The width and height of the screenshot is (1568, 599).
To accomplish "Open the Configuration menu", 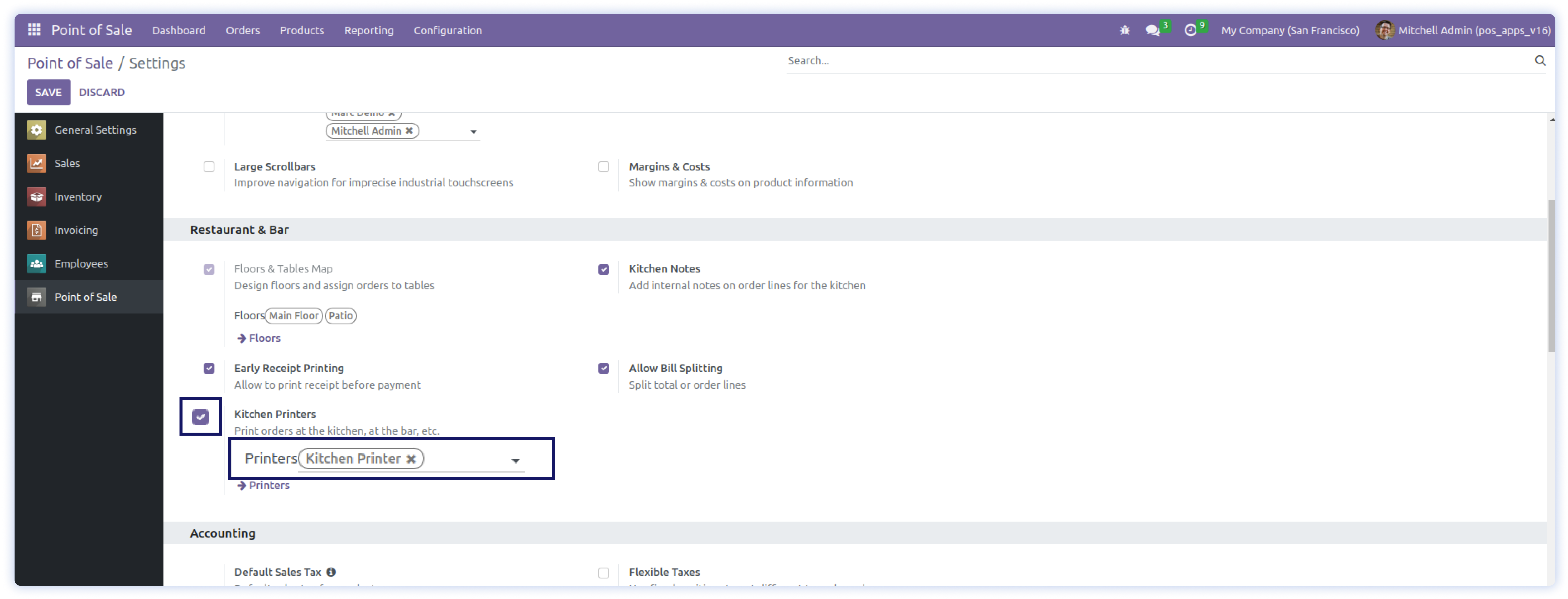I will click(x=448, y=30).
